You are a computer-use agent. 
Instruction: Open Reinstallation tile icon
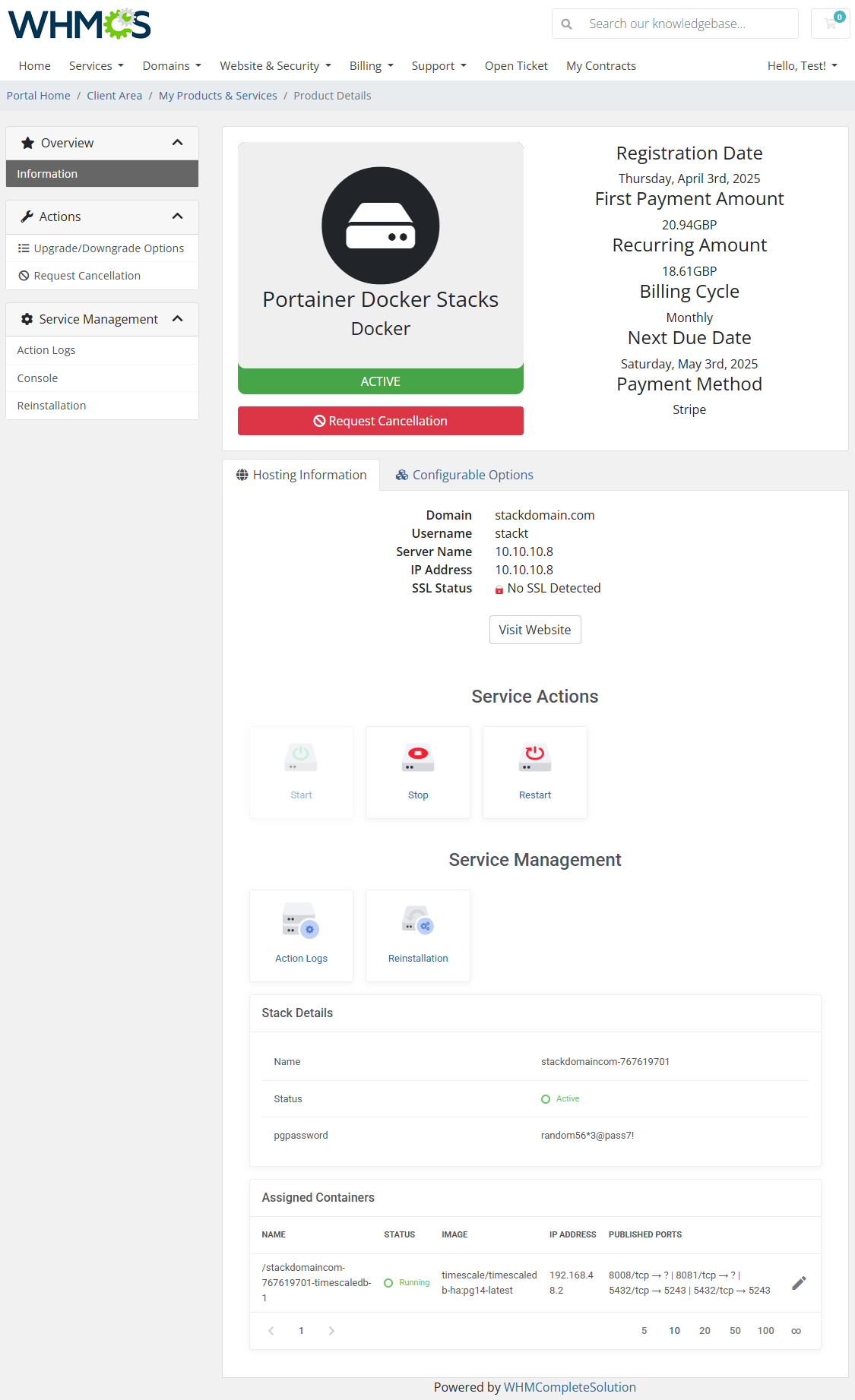click(x=418, y=921)
